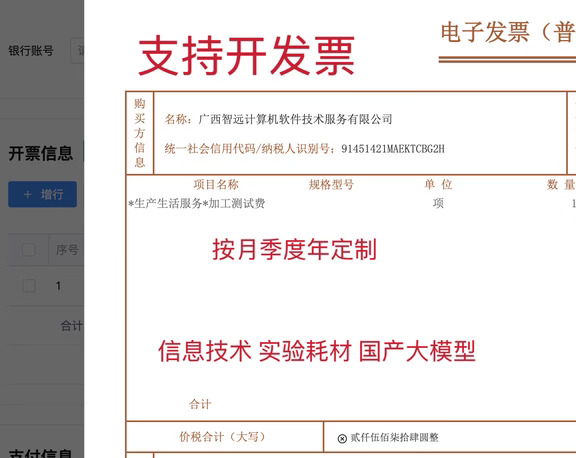Click the 购买方信息 vertical label

[x=140, y=133]
